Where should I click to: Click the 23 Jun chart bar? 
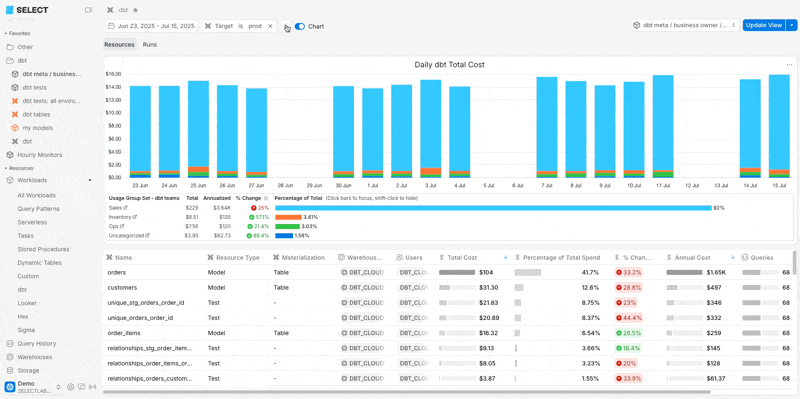click(140, 132)
